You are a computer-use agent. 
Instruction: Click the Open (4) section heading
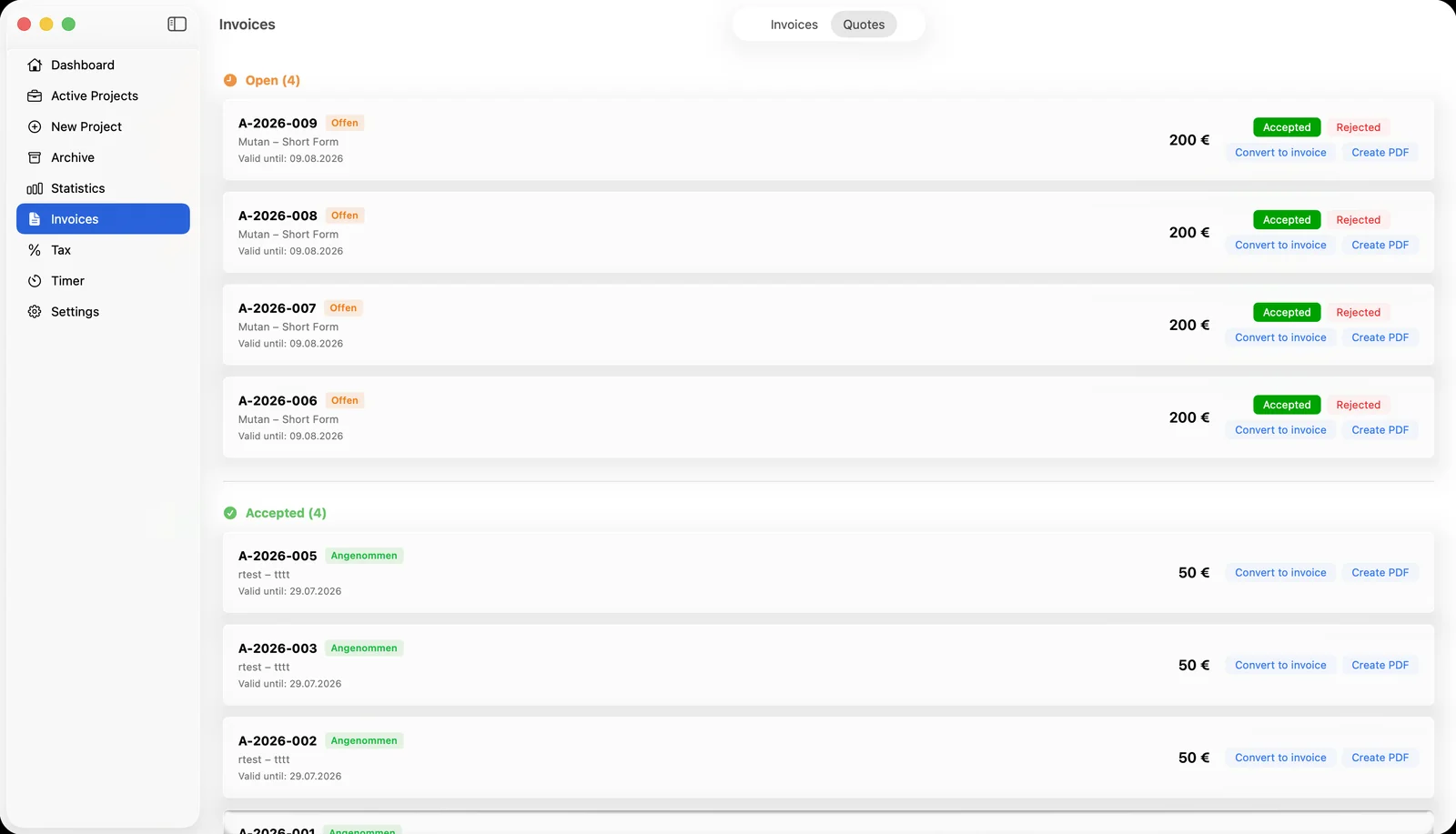click(272, 80)
